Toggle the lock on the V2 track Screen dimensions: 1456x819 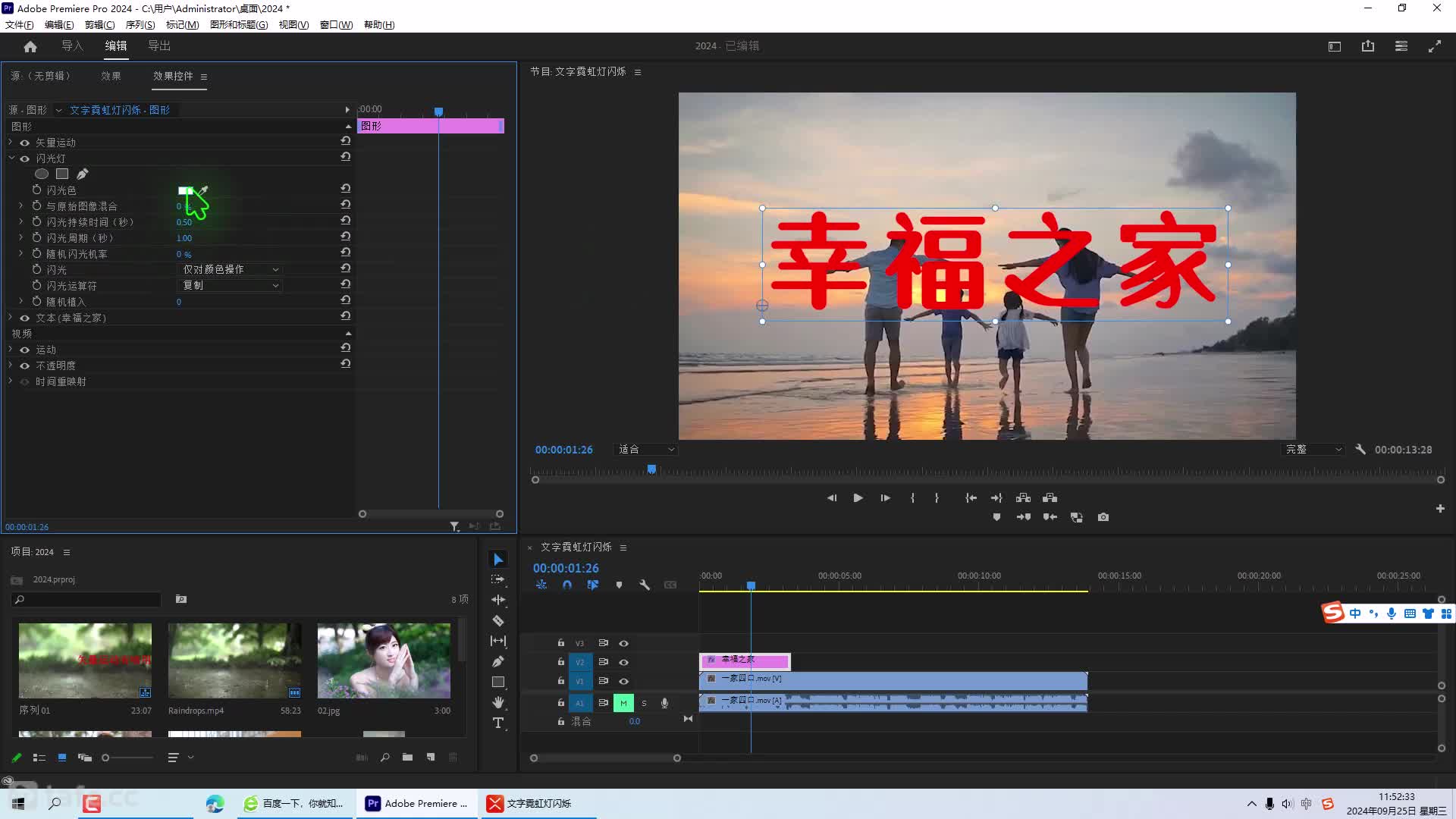pos(561,662)
